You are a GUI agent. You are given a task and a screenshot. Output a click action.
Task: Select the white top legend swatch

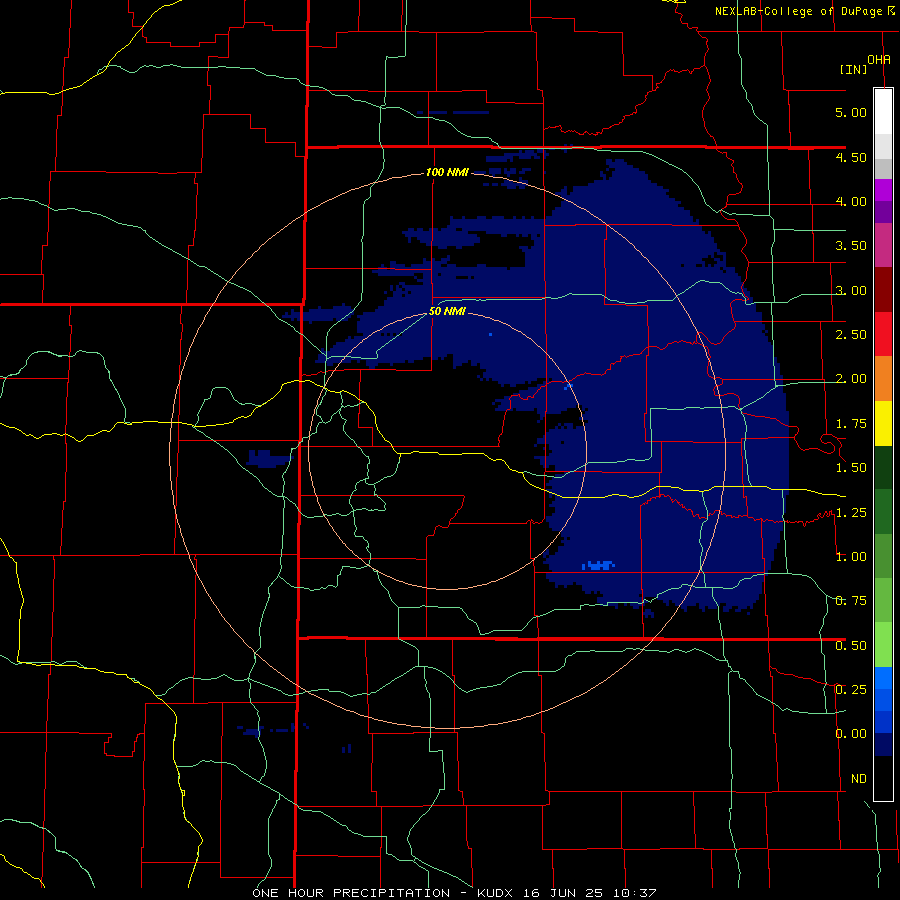point(883,112)
